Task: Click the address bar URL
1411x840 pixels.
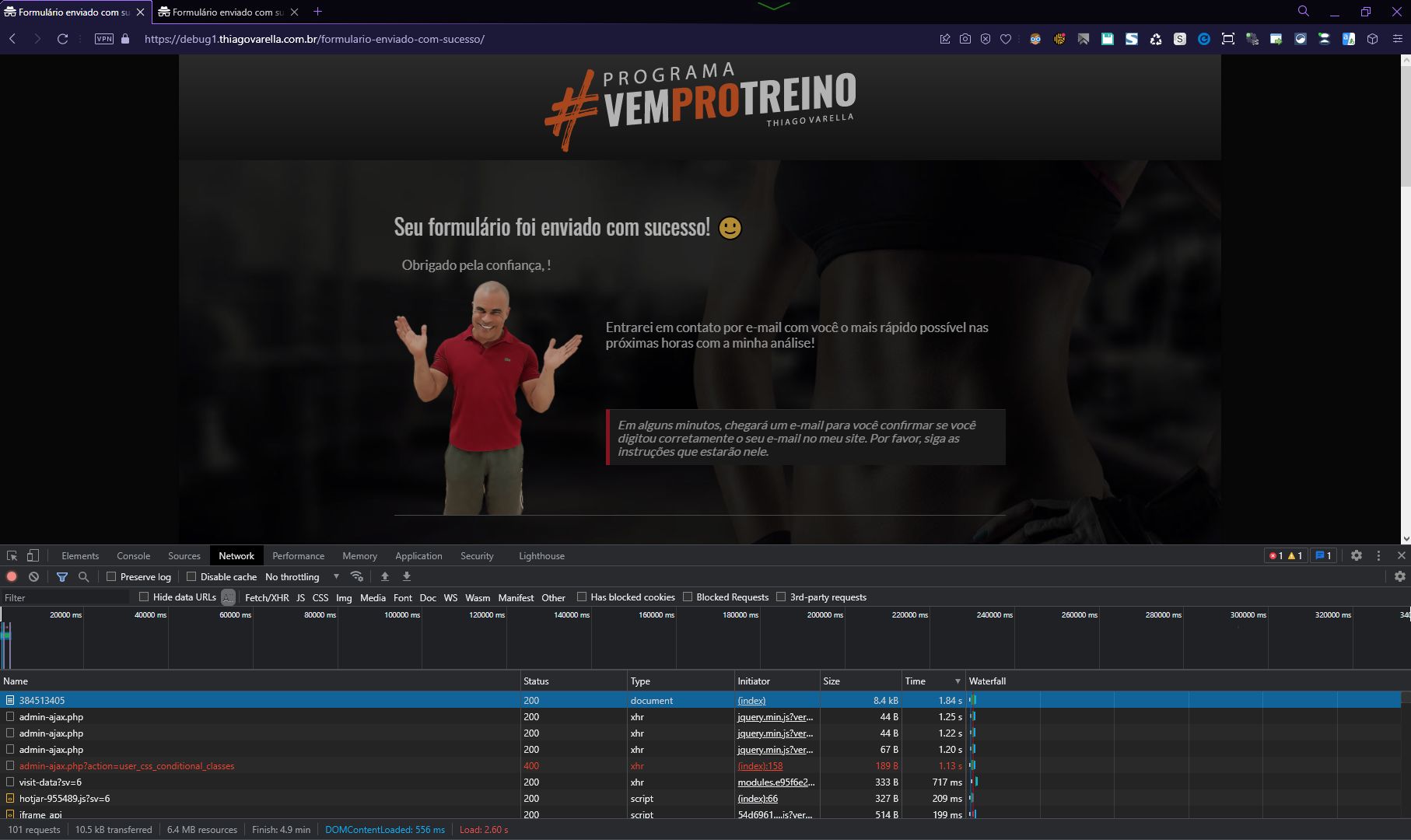Action: (314, 39)
